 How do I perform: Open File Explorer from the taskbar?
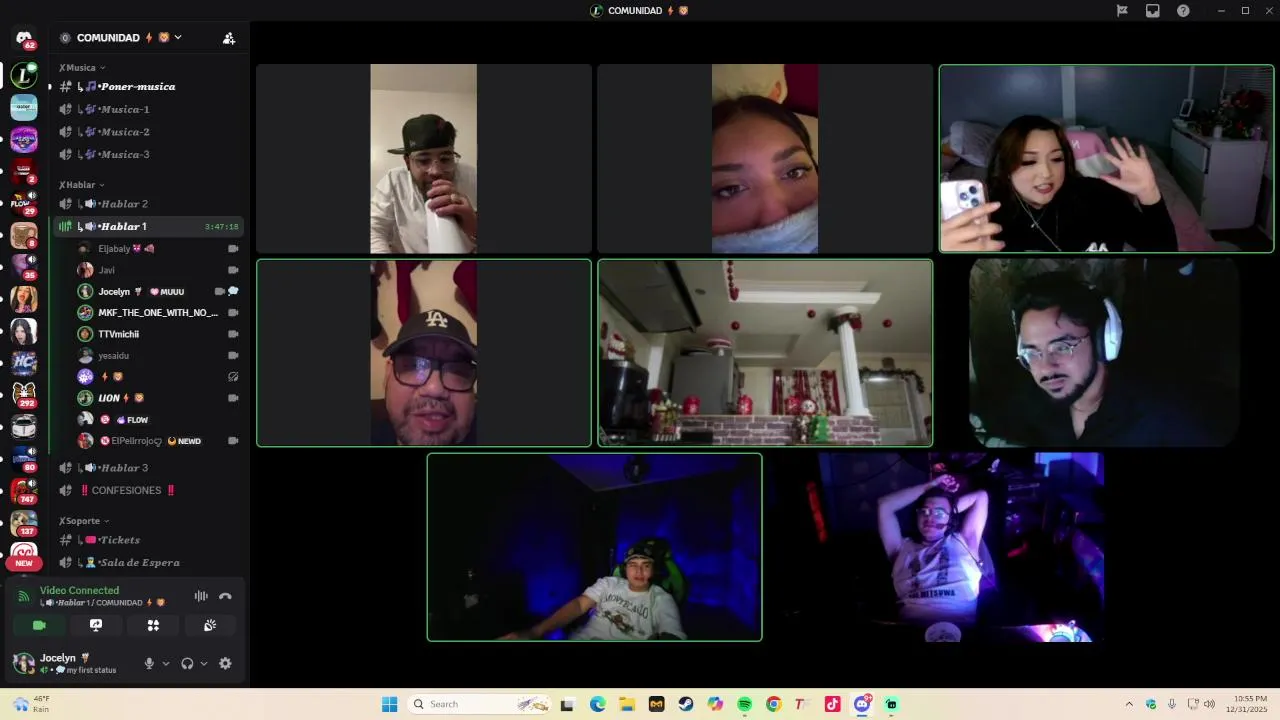pos(626,704)
